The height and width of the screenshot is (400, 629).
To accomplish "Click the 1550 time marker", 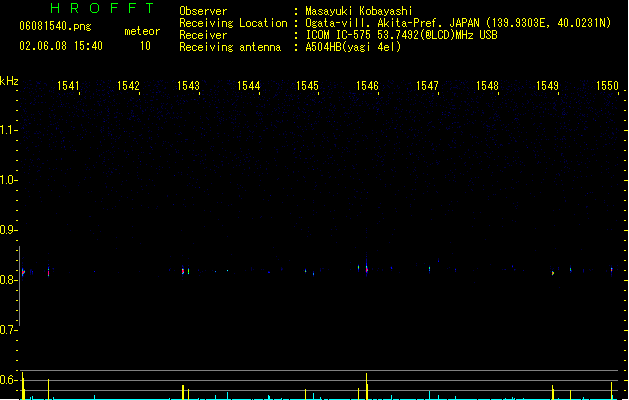I will point(607,86).
